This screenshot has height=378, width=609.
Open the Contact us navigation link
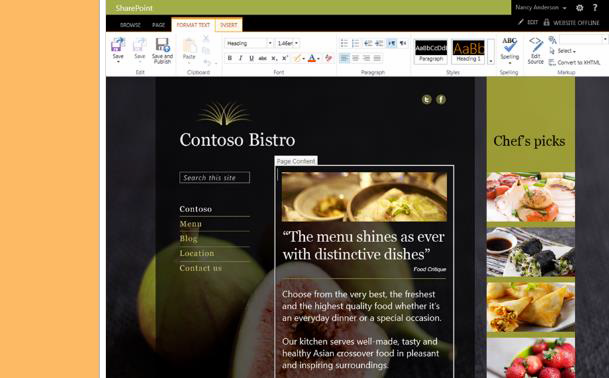pos(200,268)
